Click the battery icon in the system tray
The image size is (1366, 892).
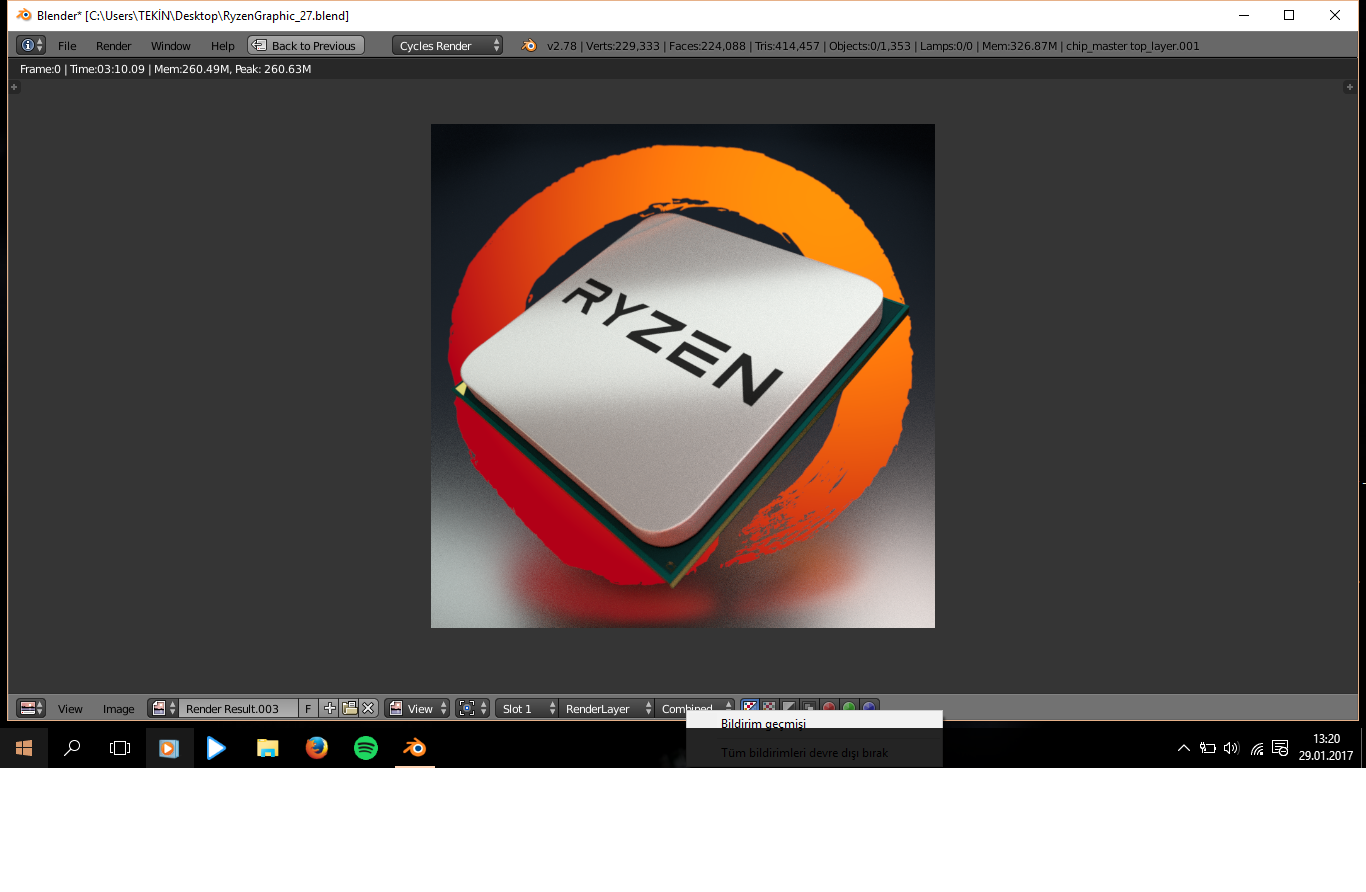point(1208,748)
